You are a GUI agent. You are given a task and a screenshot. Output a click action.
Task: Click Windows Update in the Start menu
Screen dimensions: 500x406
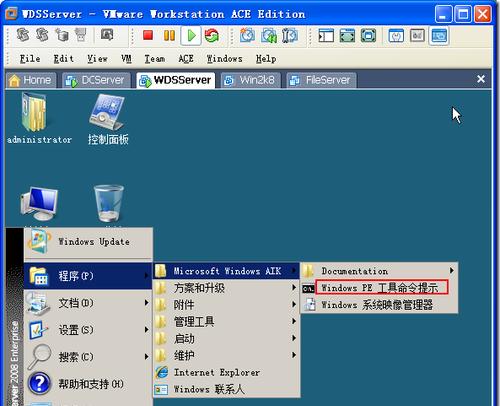click(x=89, y=242)
